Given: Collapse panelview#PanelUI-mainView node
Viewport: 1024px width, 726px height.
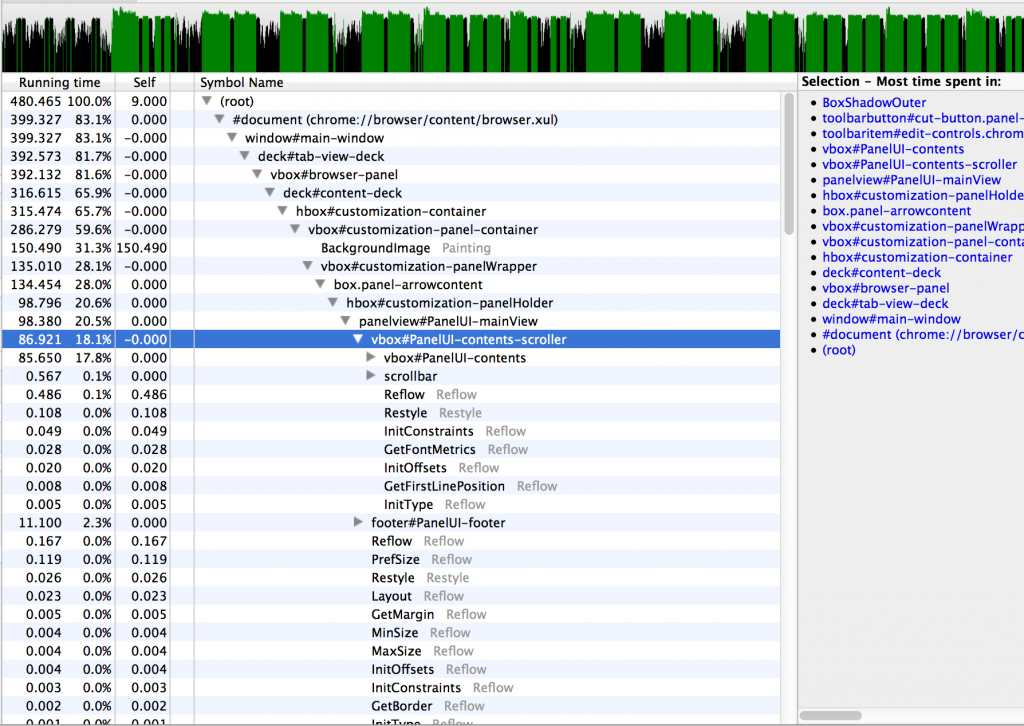Looking at the screenshot, I should (x=345, y=321).
